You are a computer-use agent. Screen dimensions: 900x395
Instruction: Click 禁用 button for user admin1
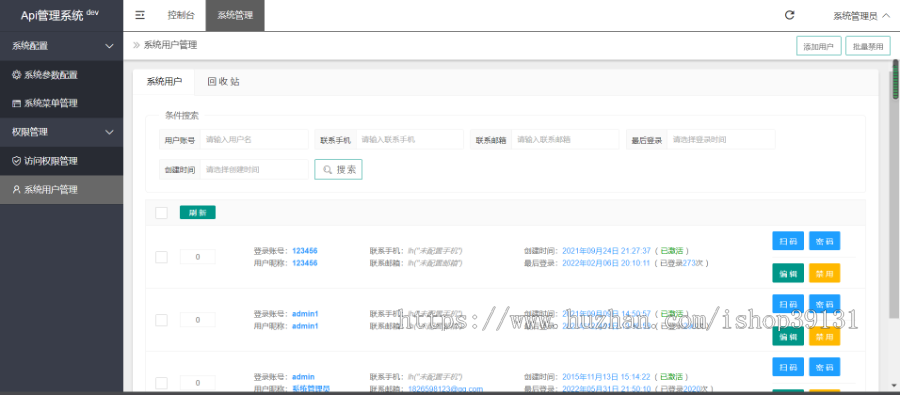(825, 336)
